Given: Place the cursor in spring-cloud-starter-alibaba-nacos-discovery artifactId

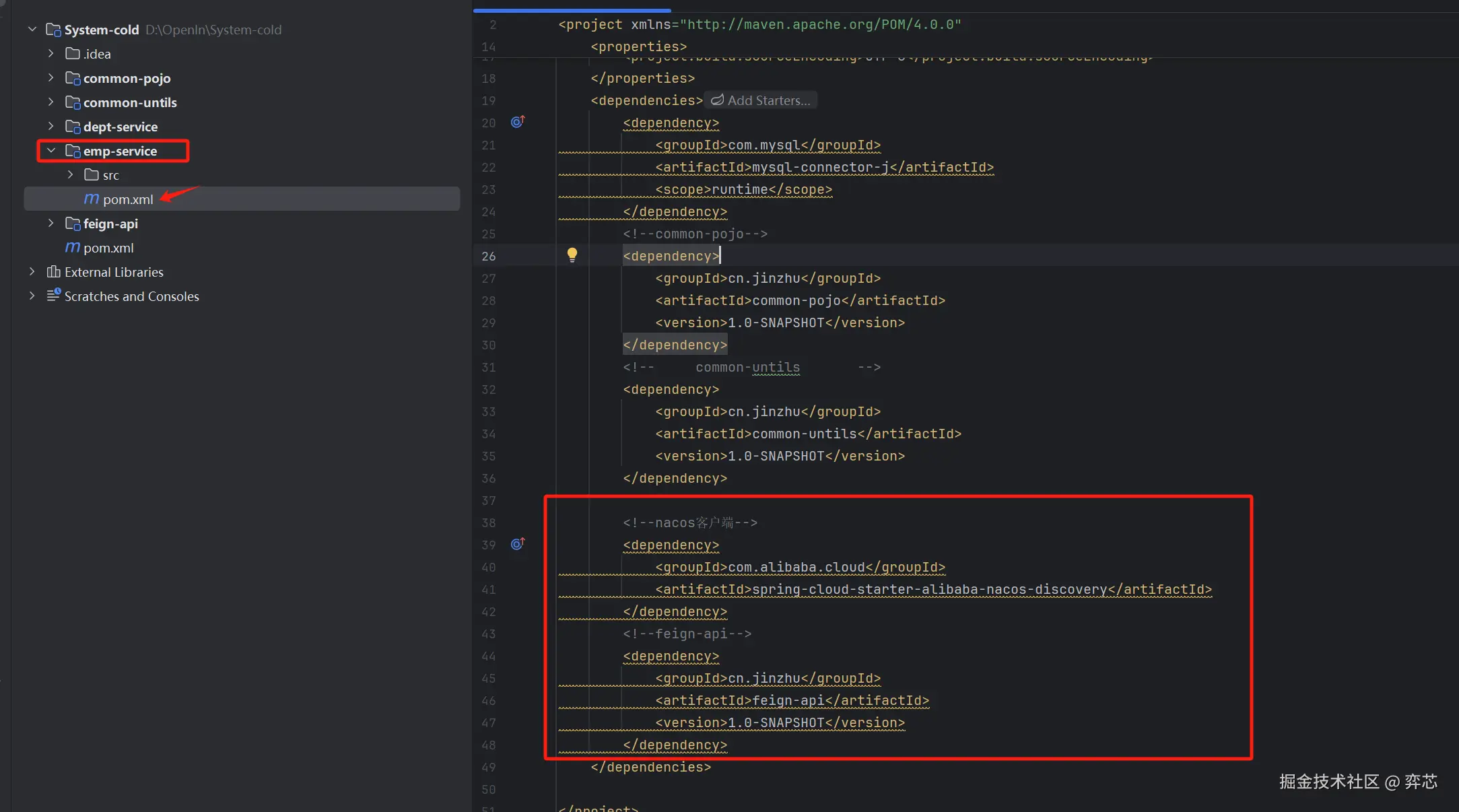Looking at the screenshot, I should tap(929, 589).
